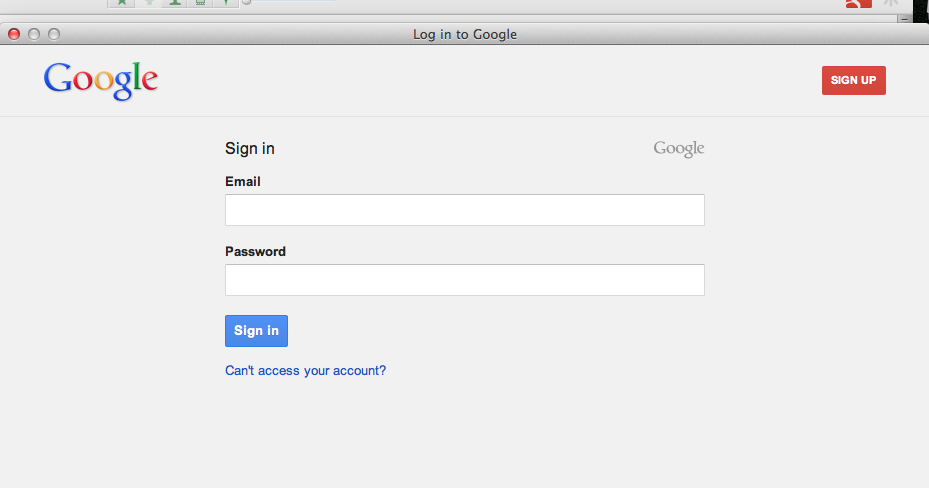
Task: Focus the Email input field
Action: click(x=464, y=210)
